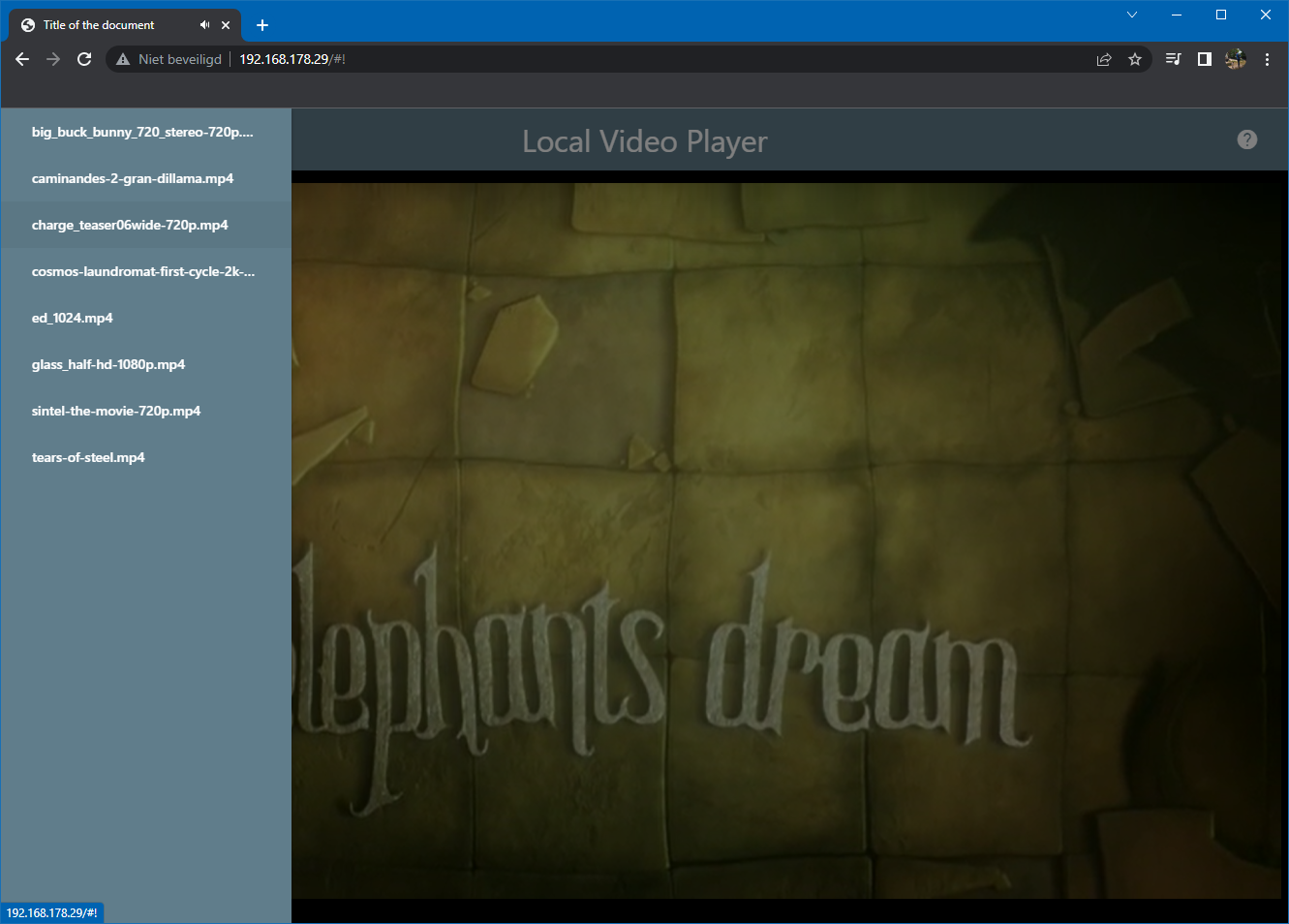Viewport: 1289px width, 924px height.
Task: Play big_buck_bunny_720_stereo-720p video
Action: (x=145, y=132)
